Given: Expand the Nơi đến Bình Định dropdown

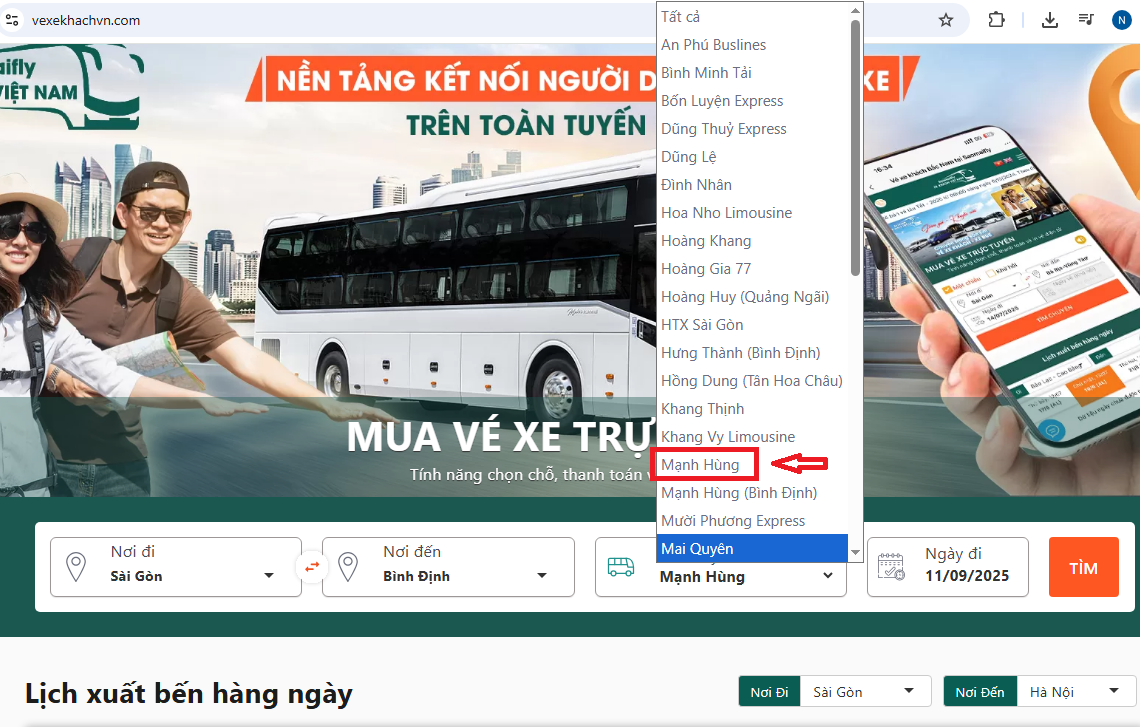Looking at the screenshot, I should coord(541,576).
